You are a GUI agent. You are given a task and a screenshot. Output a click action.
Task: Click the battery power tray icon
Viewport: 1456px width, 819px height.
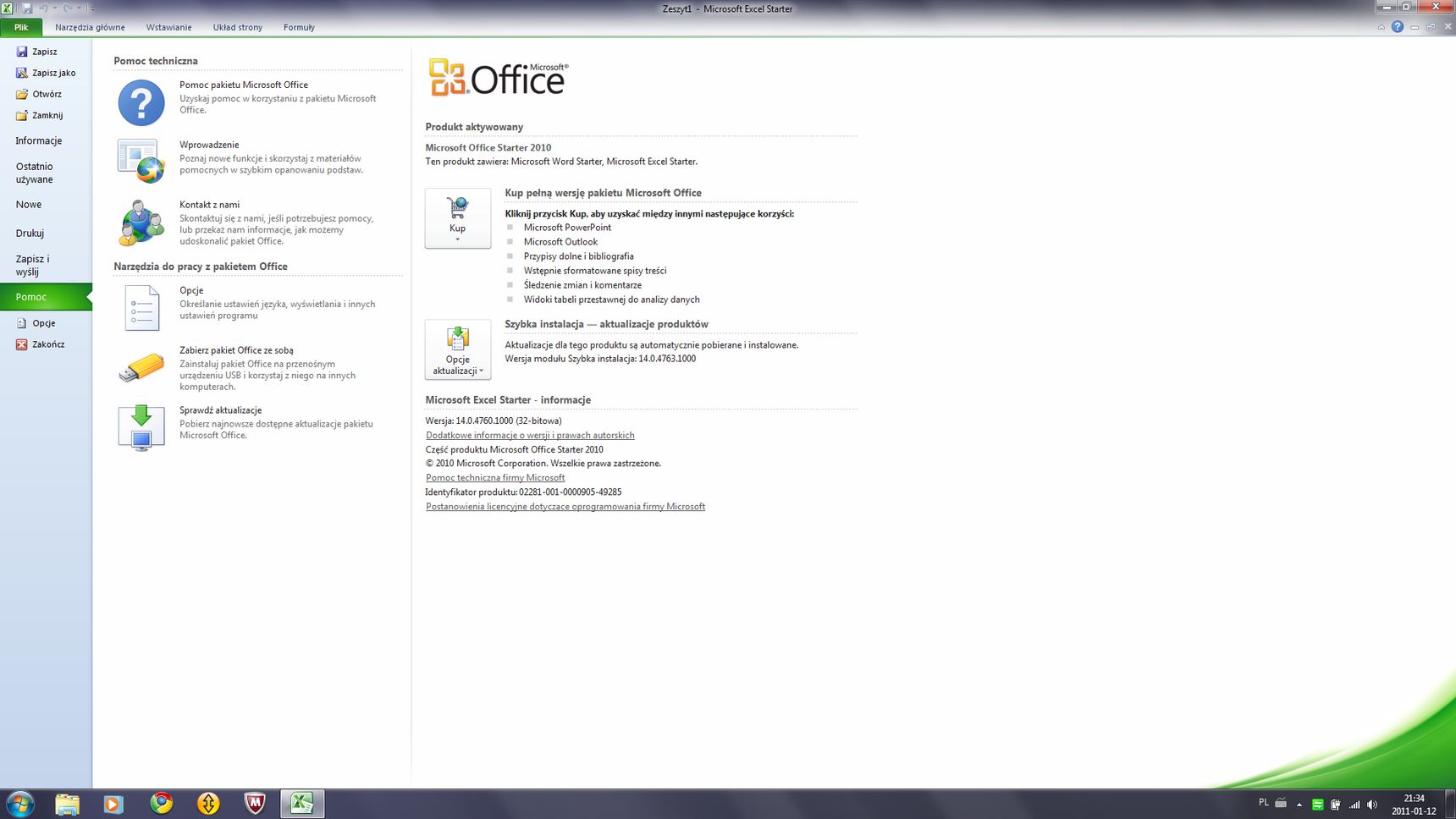pyautogui.click(x=1336, y=805)
